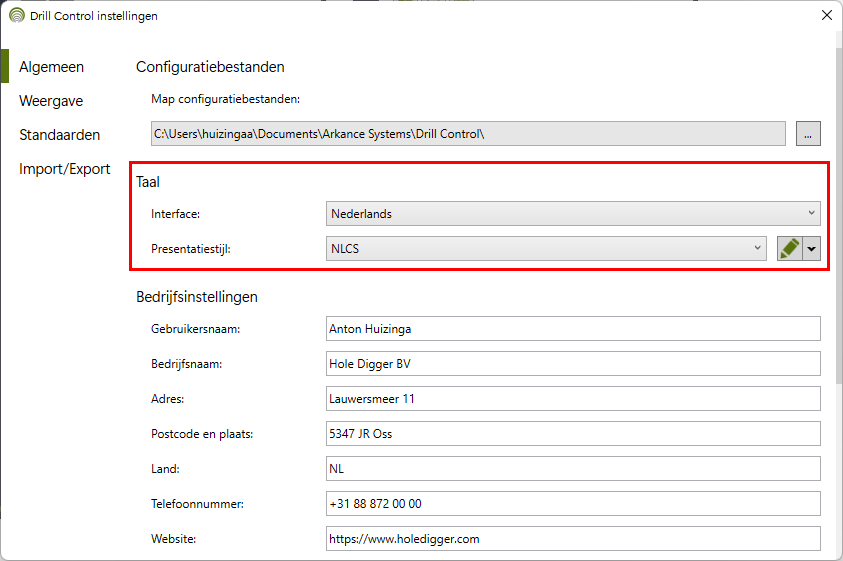The height and width of the screenshot is (561, 843).
Task: Open the Presentatiestijl dropdown showing NLCS
Action: click(x=546, y=248)
